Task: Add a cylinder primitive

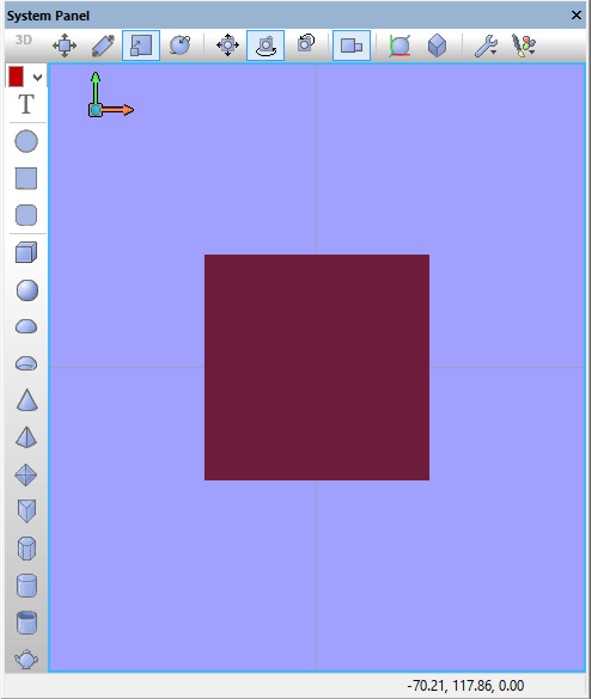Action: point(27,585)
